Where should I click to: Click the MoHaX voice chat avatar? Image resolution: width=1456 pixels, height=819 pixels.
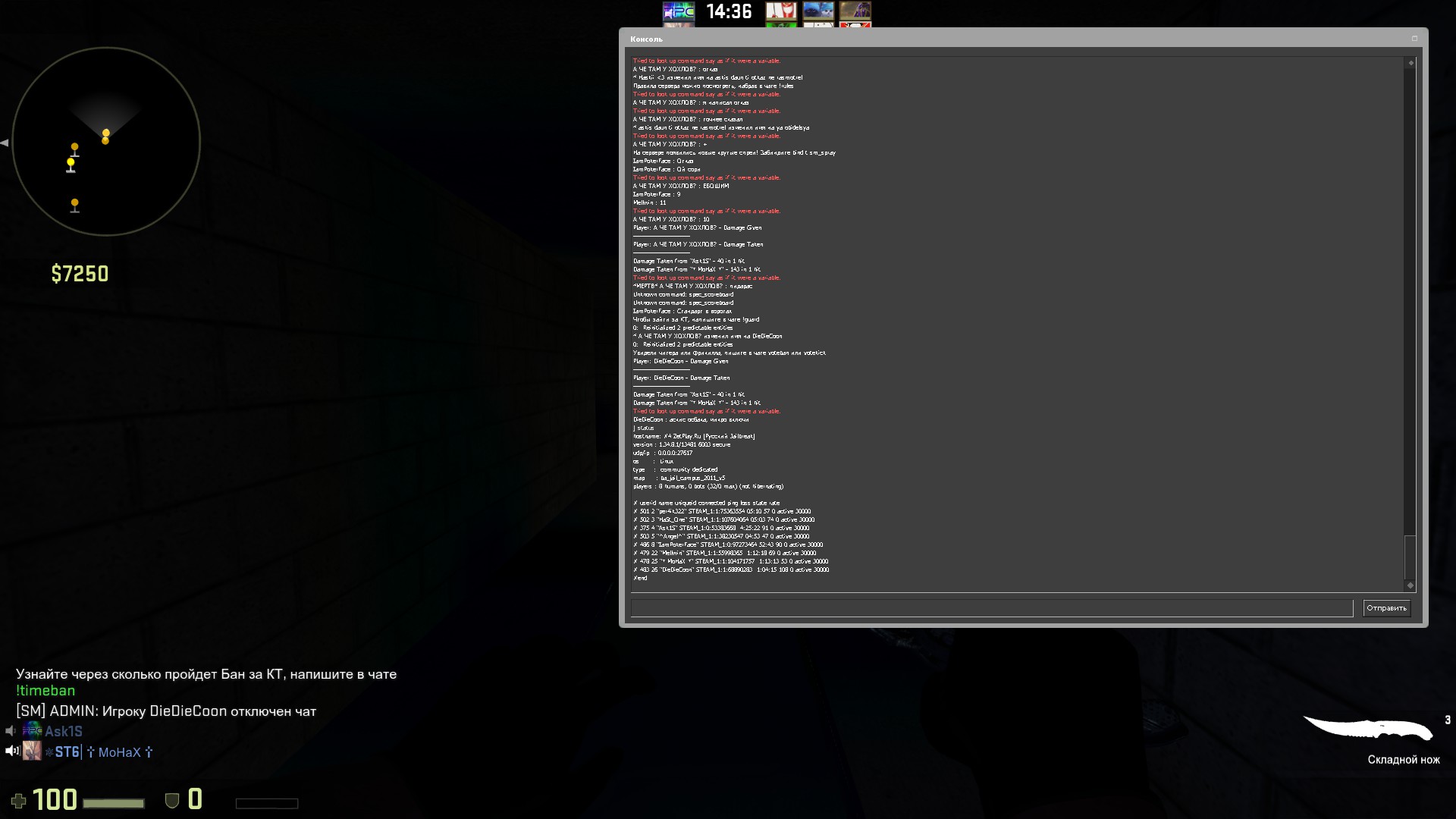32,752
